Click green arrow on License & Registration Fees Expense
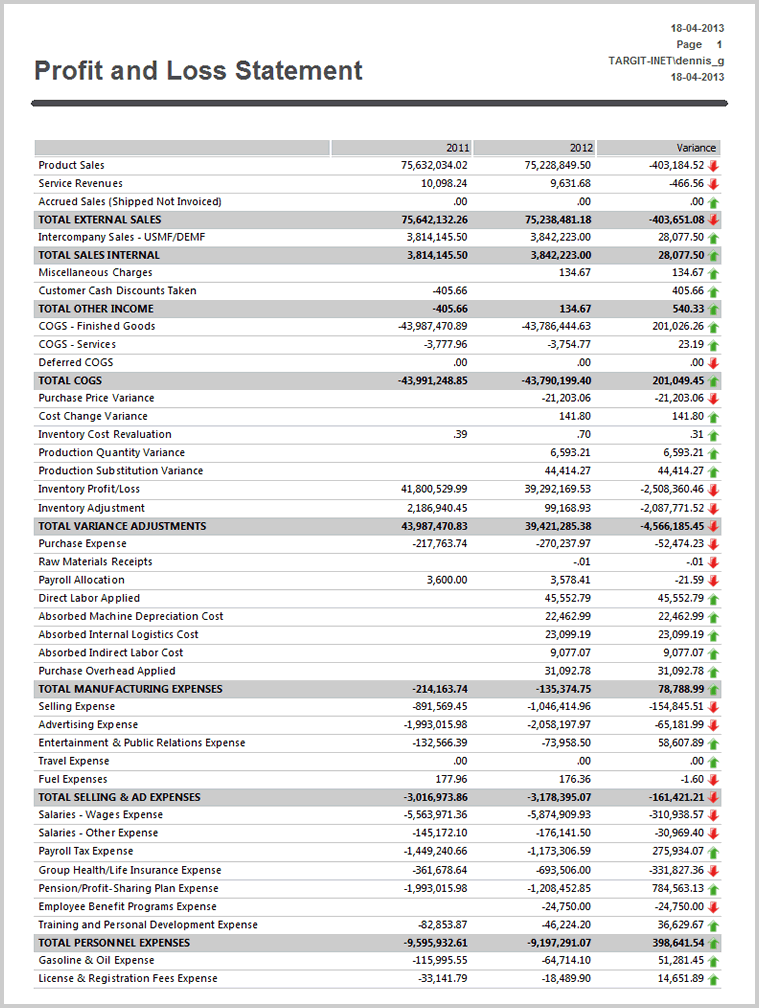759x1008 pixels. pyautogui.click(x=713, y=979)
